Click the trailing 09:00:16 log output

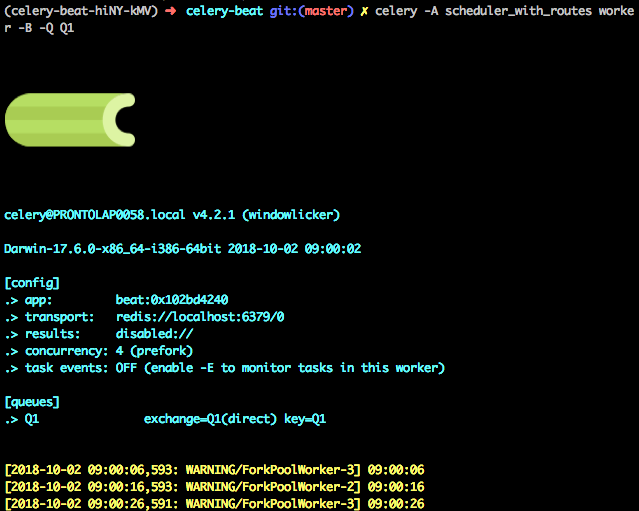pyautogui.click(x=396, y=487)
